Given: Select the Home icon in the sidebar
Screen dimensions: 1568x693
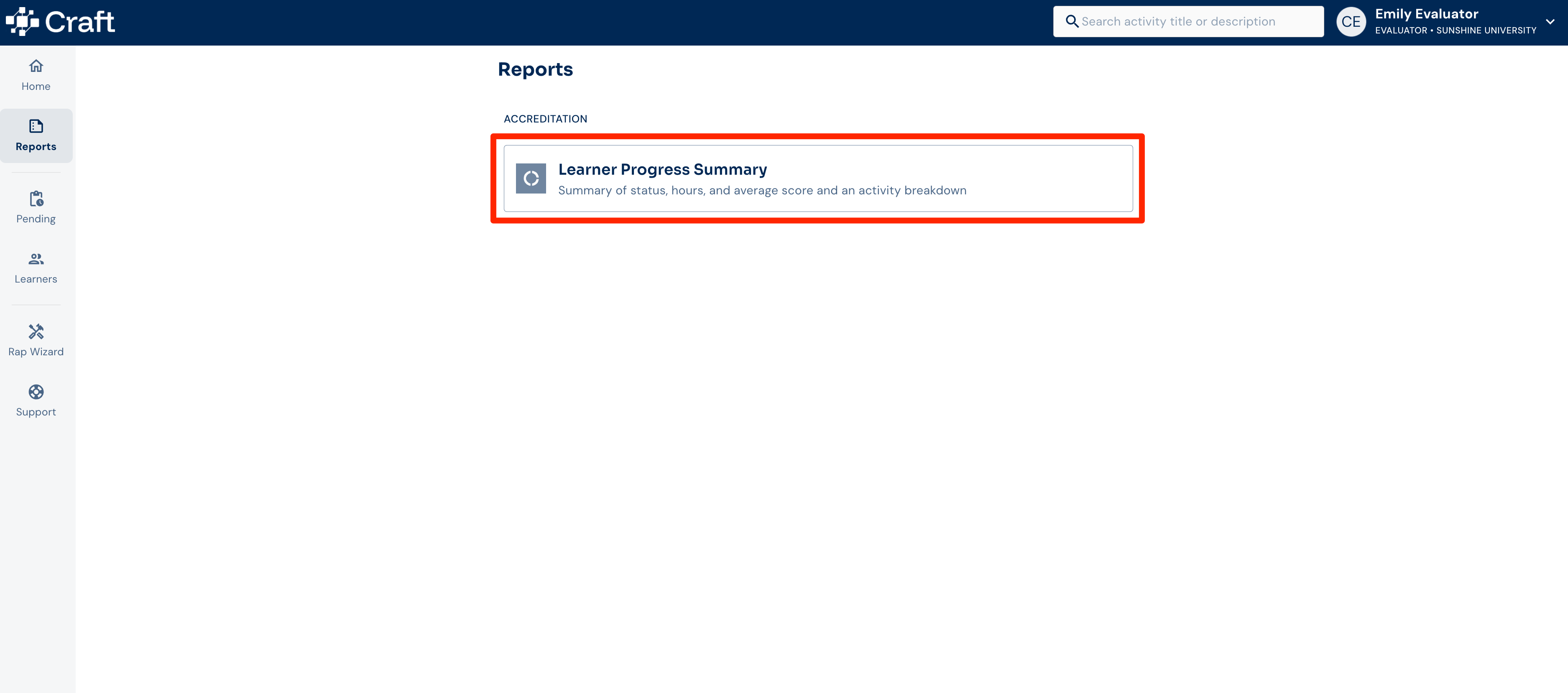Looking at the screenshot, I should [35, 66].
